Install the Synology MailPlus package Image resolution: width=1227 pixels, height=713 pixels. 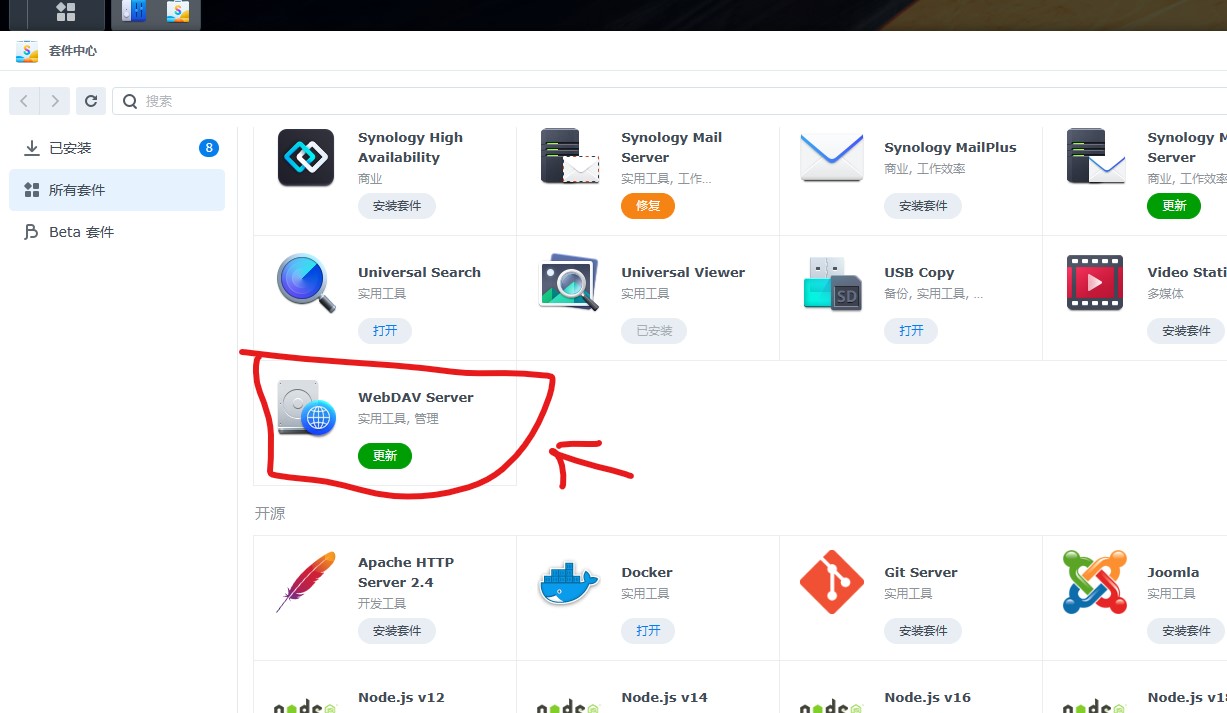923,206
